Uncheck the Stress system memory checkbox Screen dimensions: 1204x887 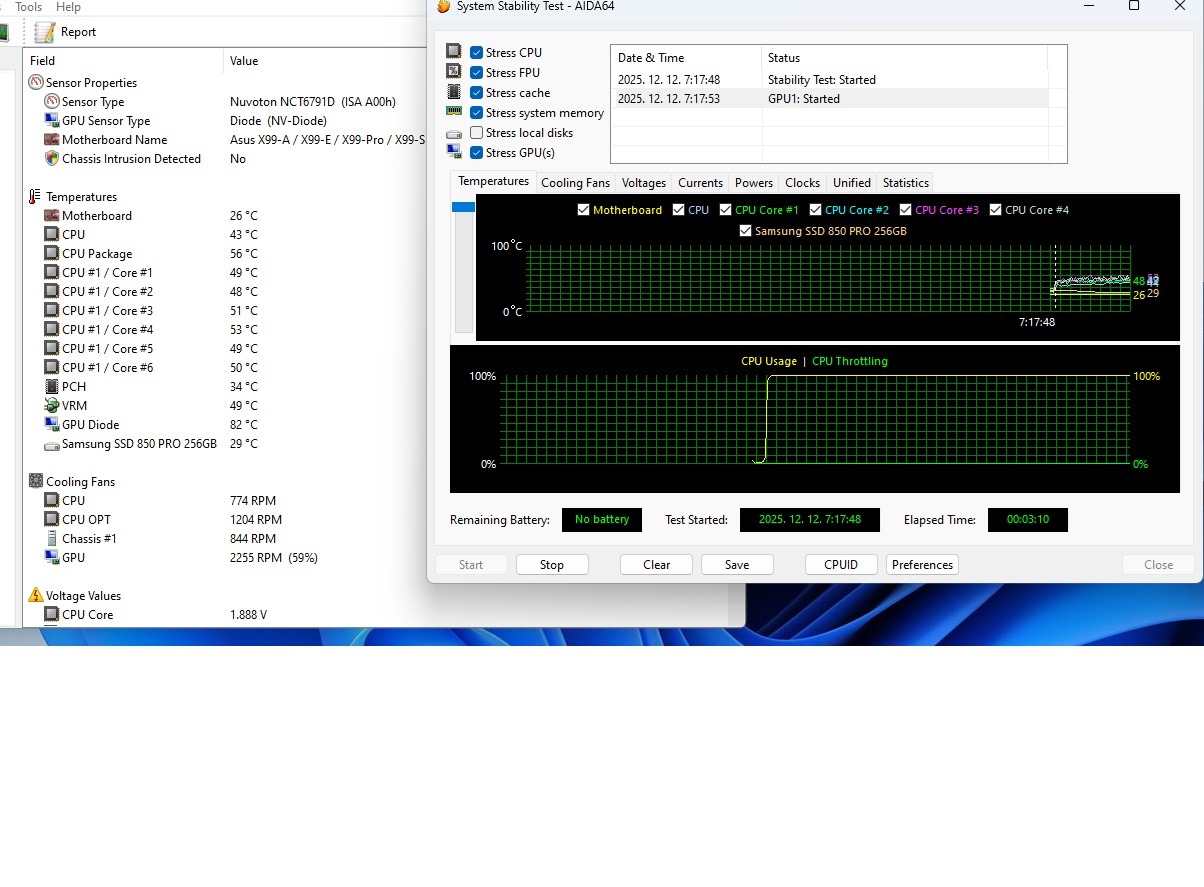pyautogui.click(x=477, y=113)
